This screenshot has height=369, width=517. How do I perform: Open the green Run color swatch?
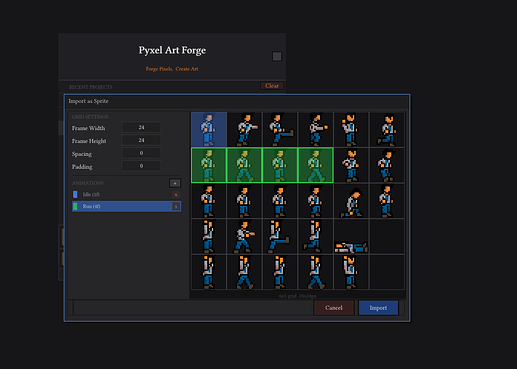click(75, 206)
